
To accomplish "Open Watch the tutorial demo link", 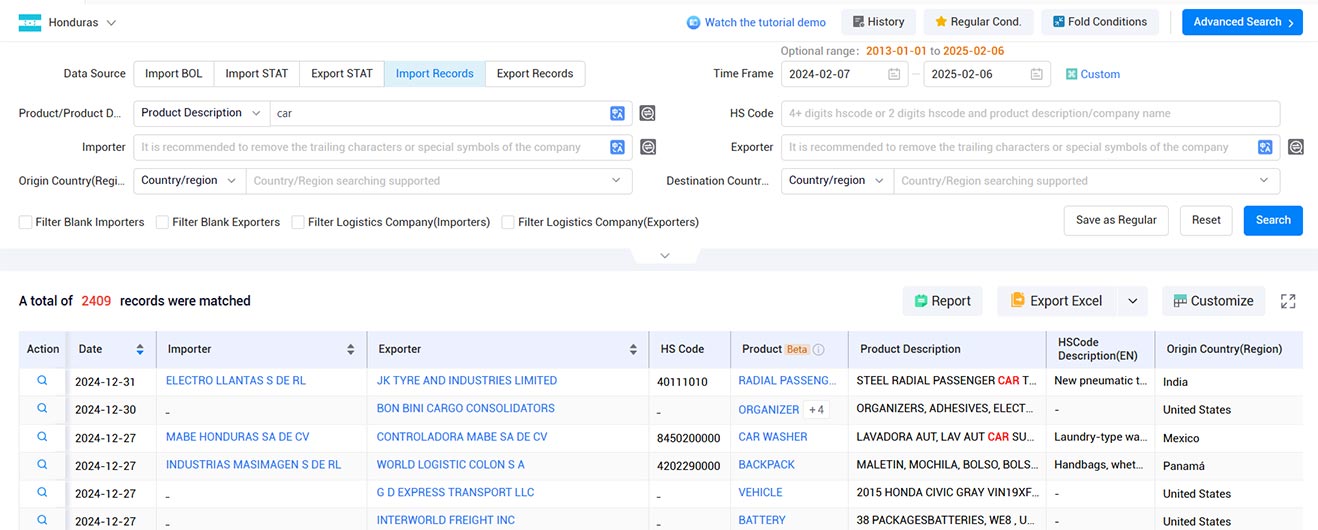I will tap(765, 22).
